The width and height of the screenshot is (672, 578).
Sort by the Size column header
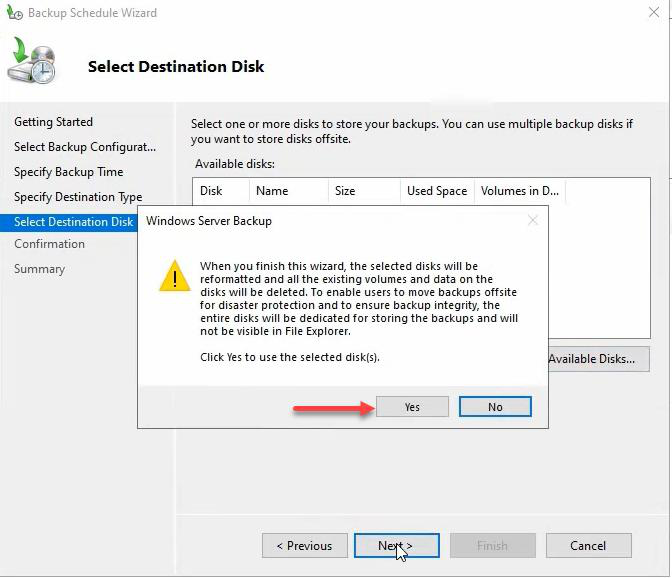coord(364,191)
